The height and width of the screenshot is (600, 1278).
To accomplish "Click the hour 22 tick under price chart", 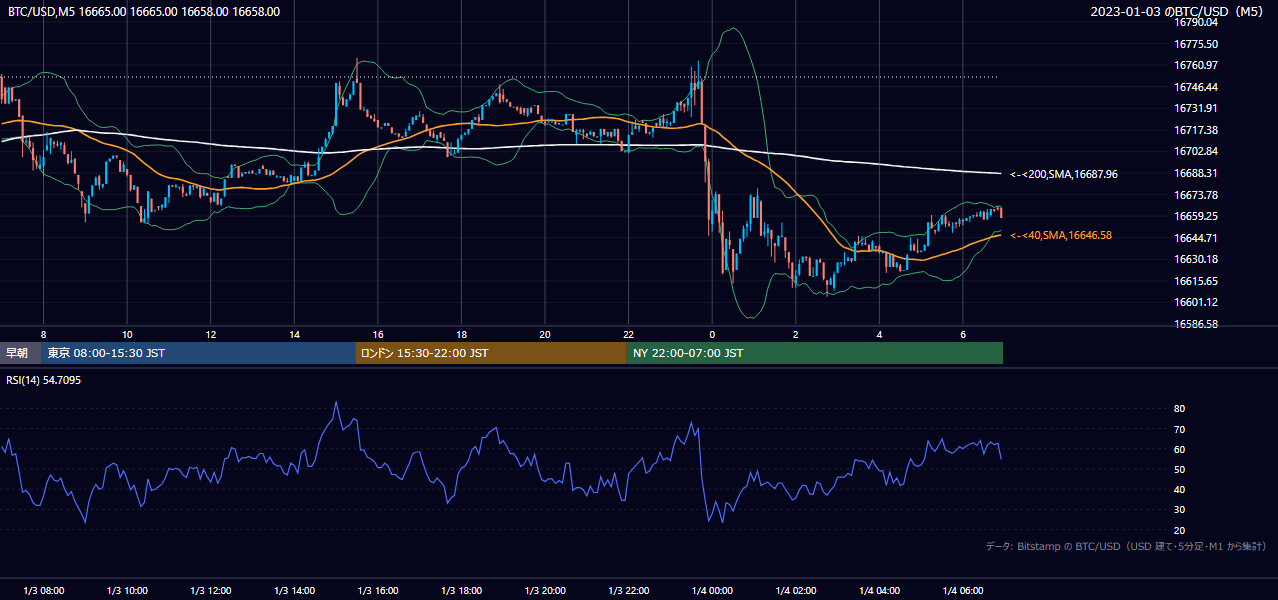I will 628,334.
